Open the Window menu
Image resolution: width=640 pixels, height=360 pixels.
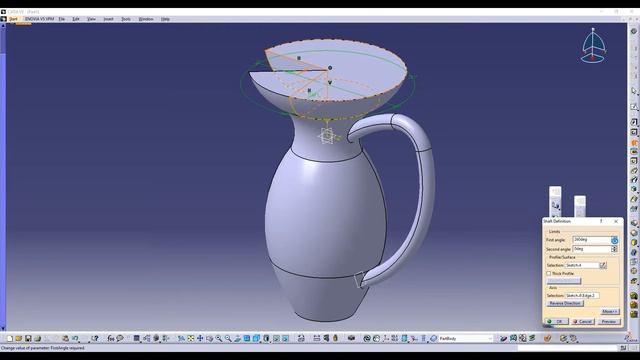click(x=146, y=19)
